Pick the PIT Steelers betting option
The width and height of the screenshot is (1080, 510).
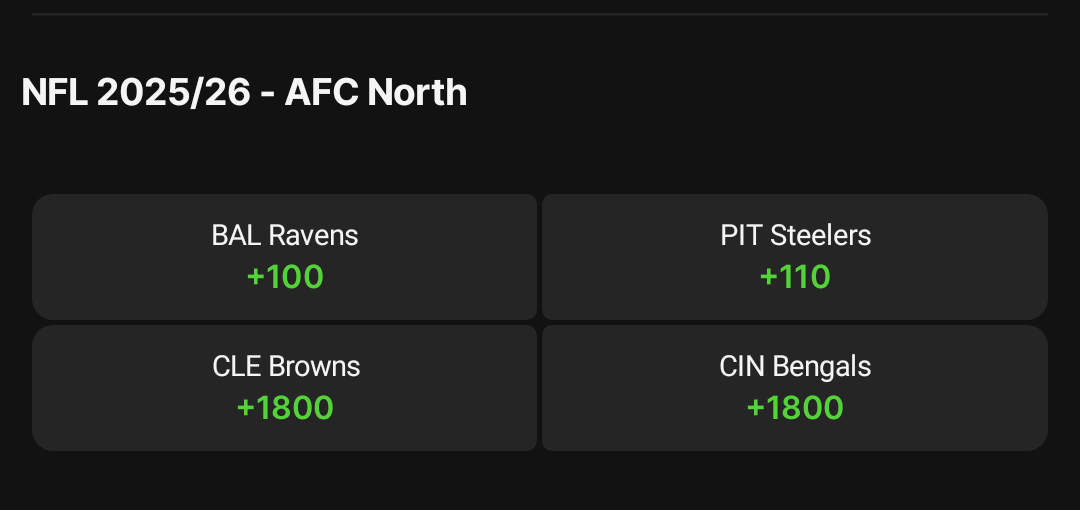point(795,256)
